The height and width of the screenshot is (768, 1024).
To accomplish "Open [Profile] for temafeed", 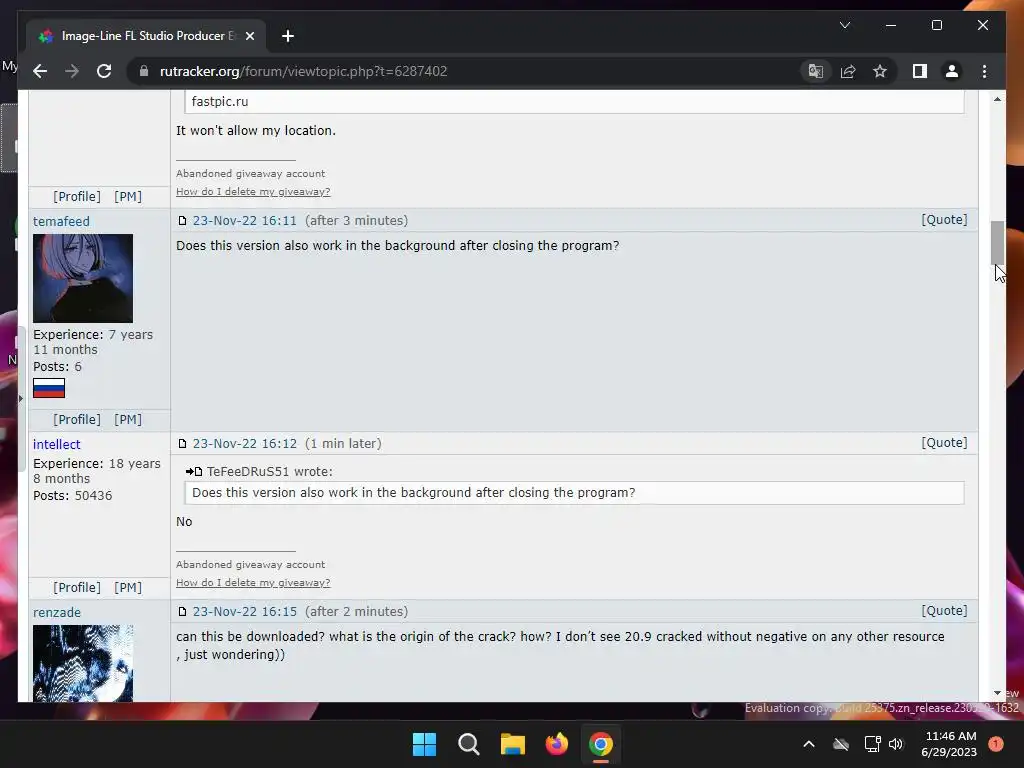I will click(77, 419).
